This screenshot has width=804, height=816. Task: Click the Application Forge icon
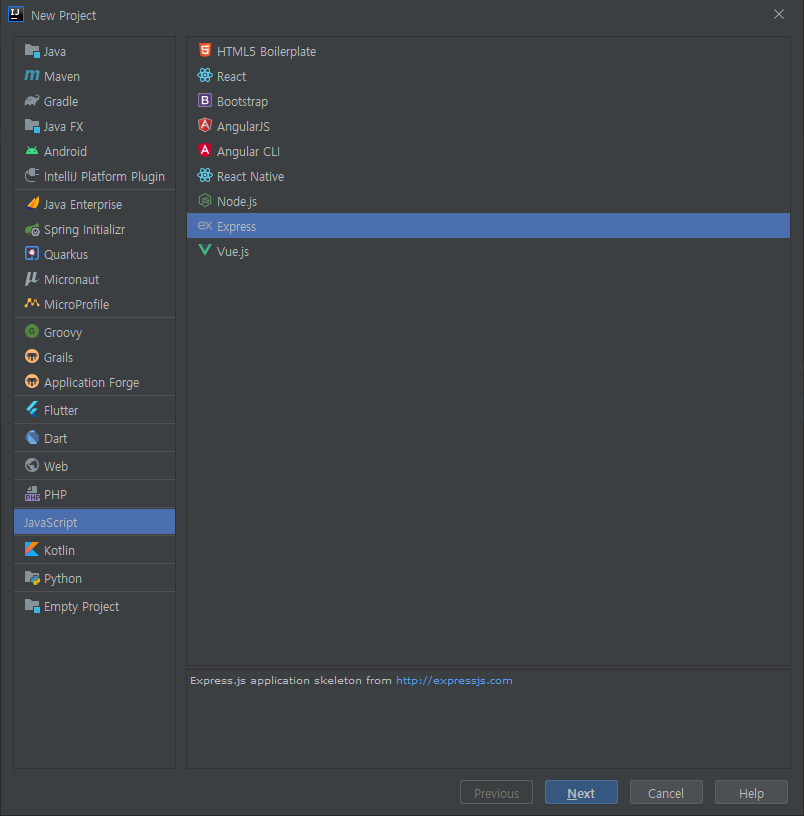pos(32,381)
